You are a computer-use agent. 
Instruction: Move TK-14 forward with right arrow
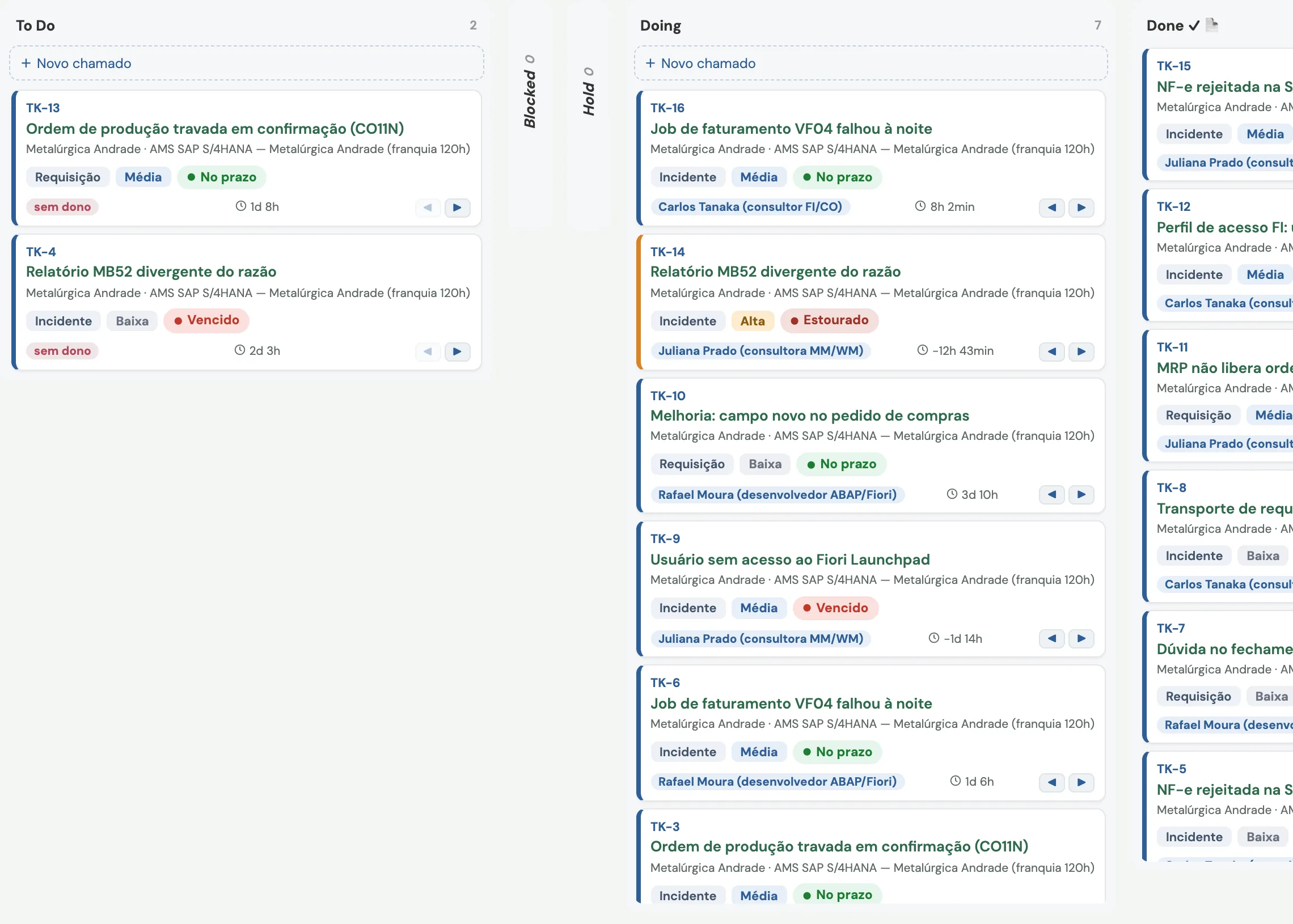coord(1081,351)
